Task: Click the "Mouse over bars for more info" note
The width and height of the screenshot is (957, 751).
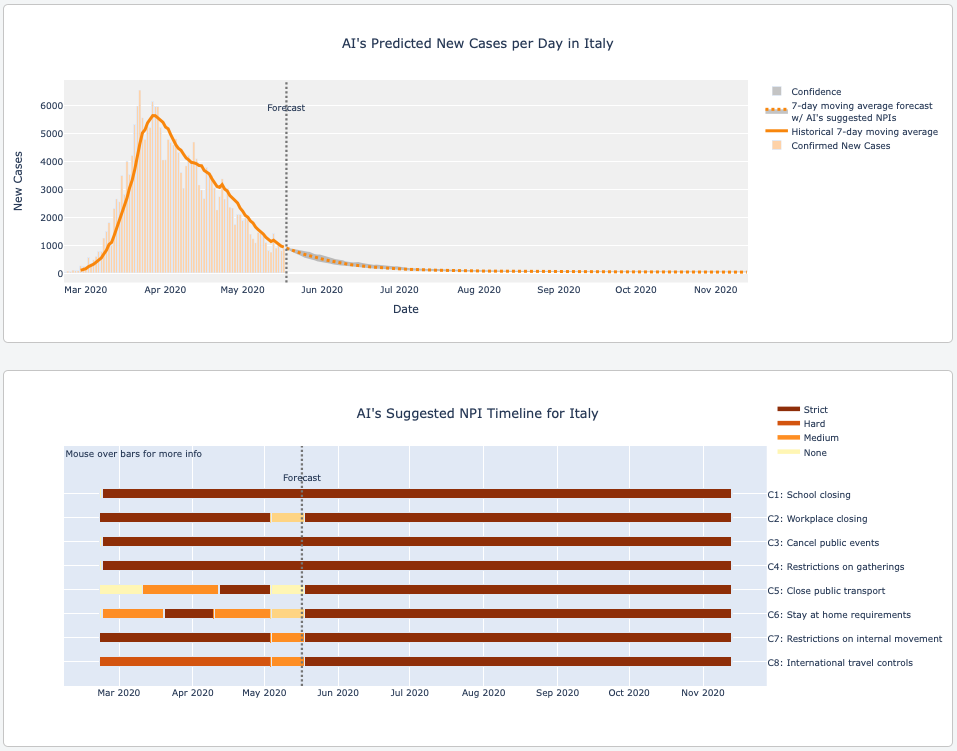Action: [134, 454]
